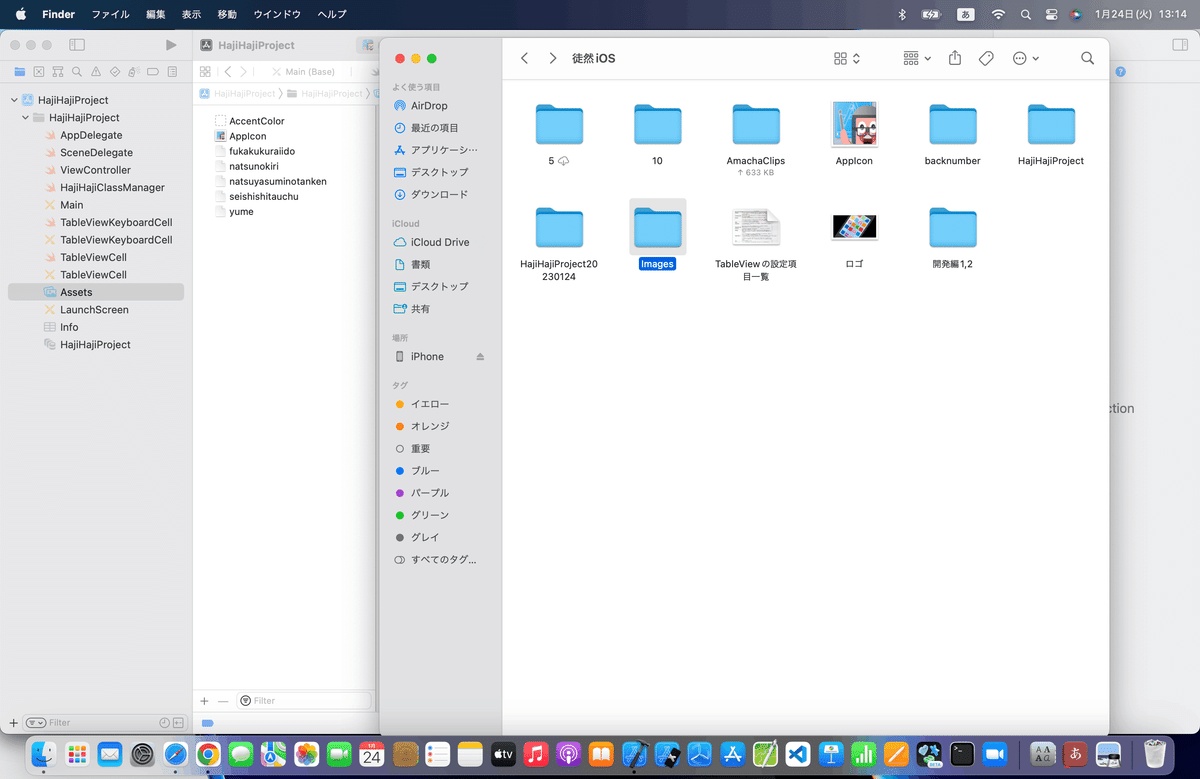Select HajiHajiClassManager in the navigator
The height and width of the screenshot is (779, 1200).
112,188
